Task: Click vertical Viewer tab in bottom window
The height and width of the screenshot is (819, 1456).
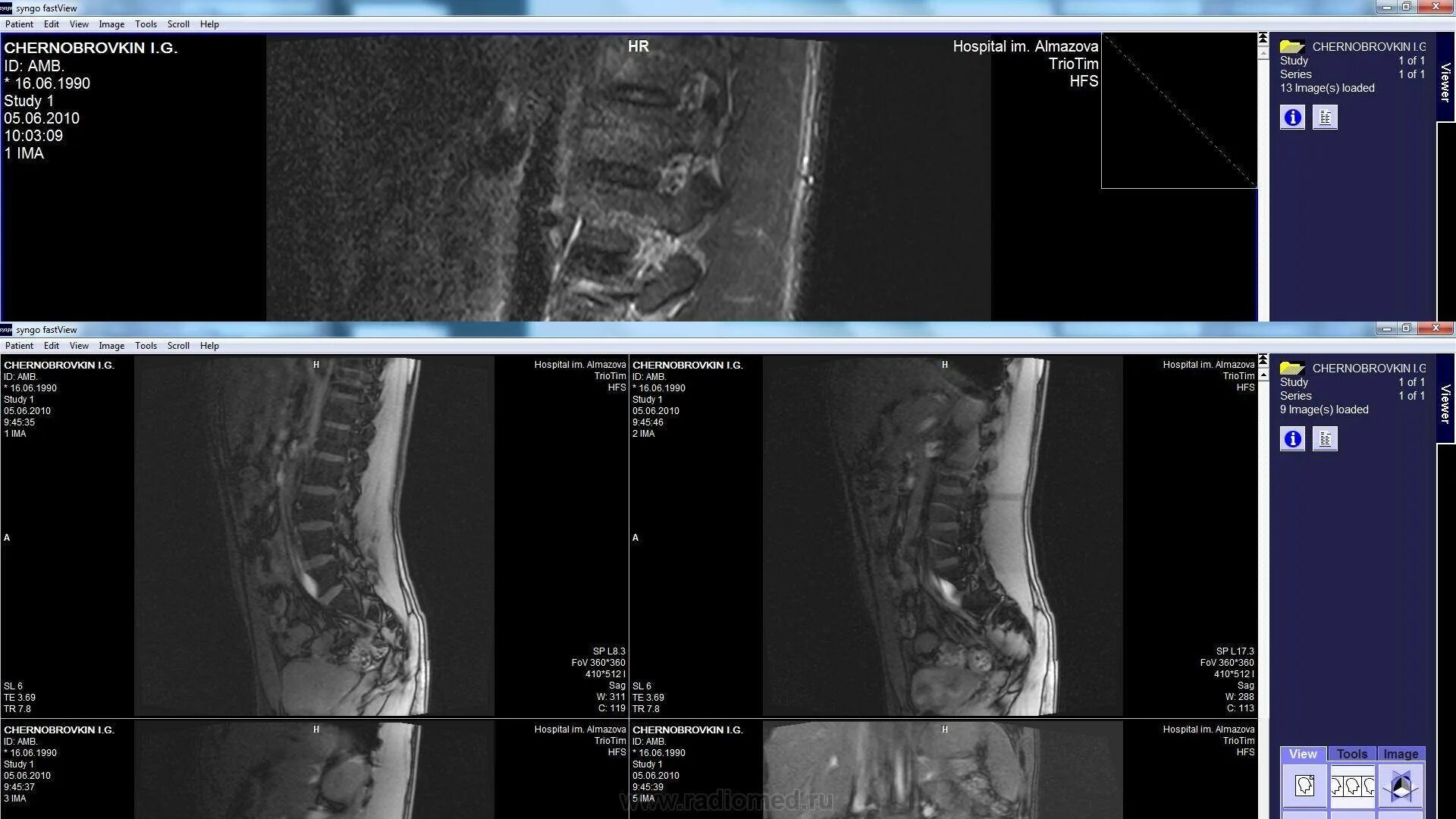Action: (1445, 400)
